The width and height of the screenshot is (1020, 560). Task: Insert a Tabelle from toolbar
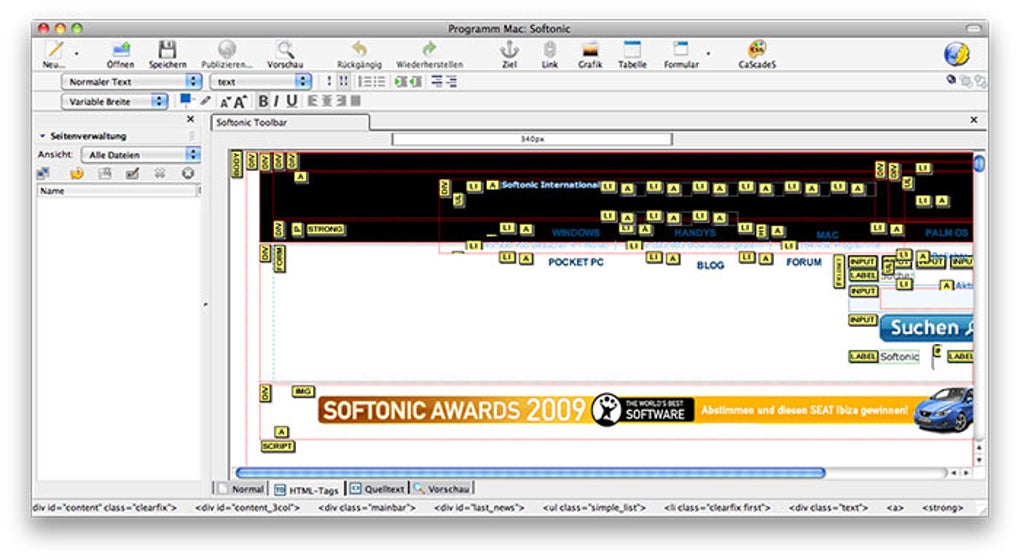coord(632,49)
